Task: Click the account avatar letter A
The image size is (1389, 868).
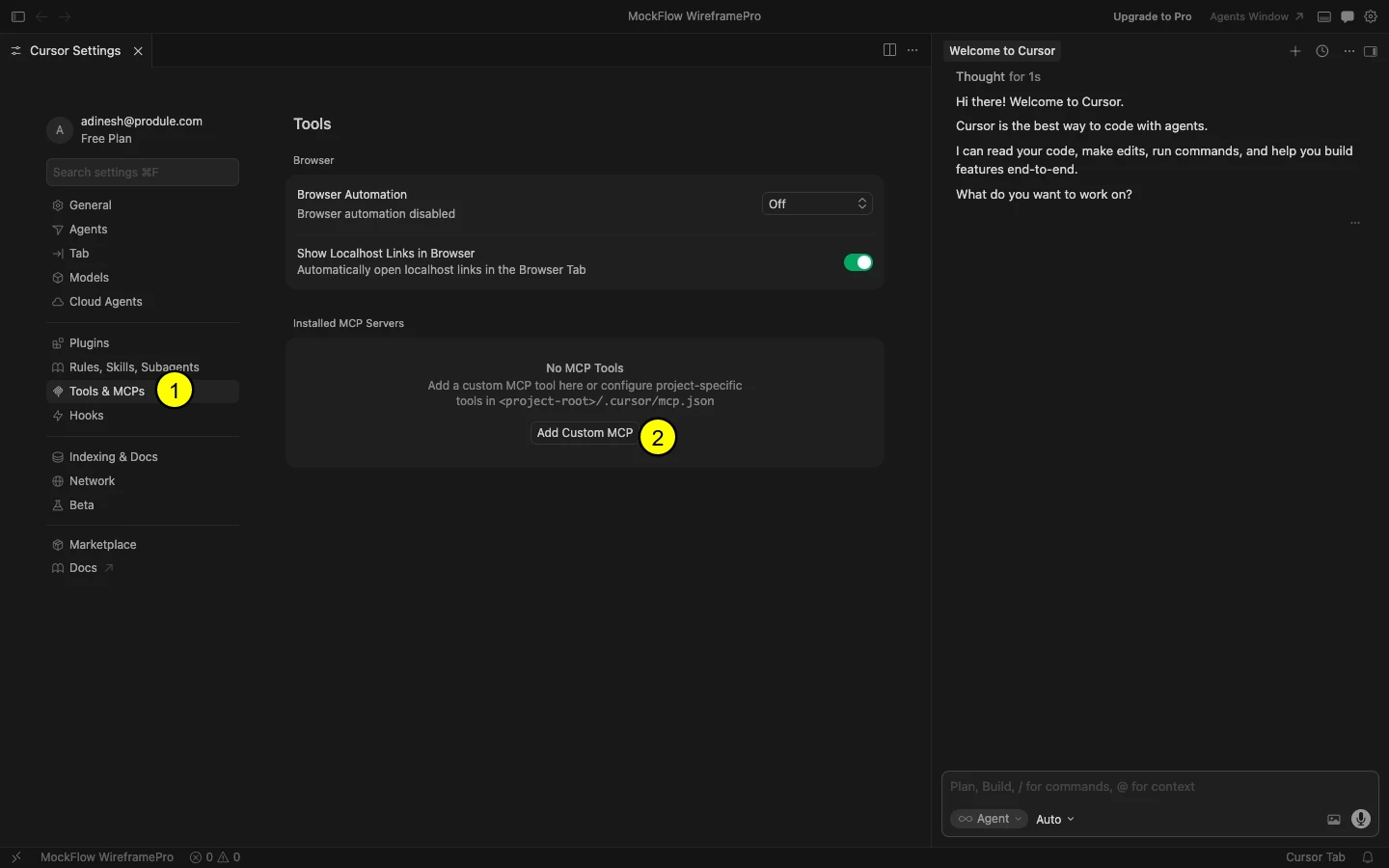Action: point(60,130)
